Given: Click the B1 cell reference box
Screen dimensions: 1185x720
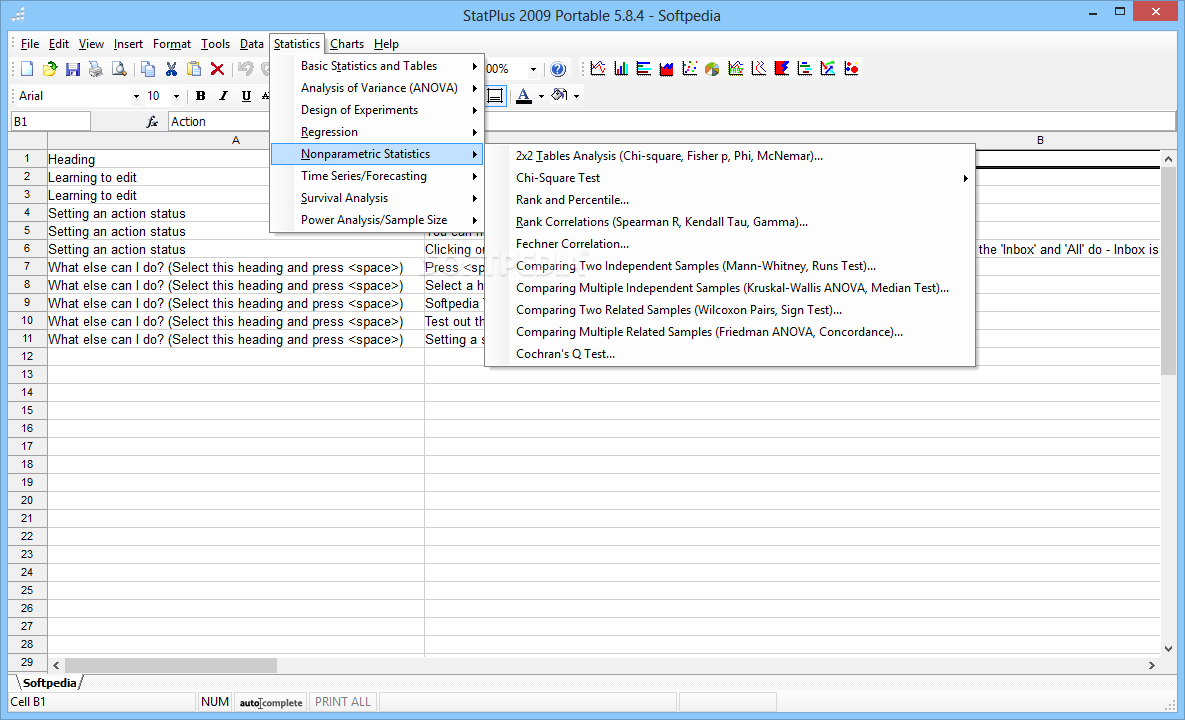Looking at the screenshot, I should tap(50, 122).
